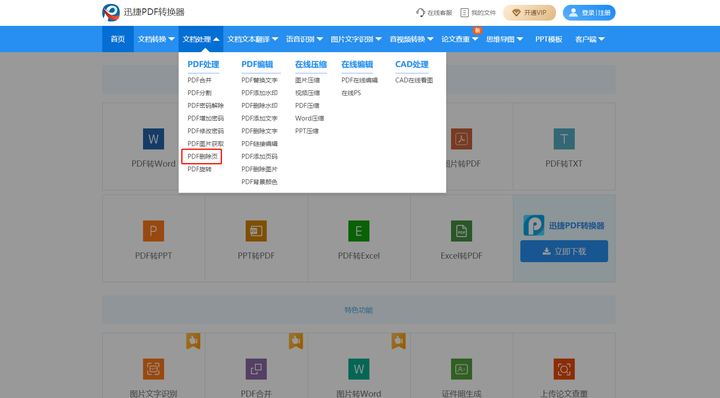Select the PPT转PDF icon

click(256, 230)
